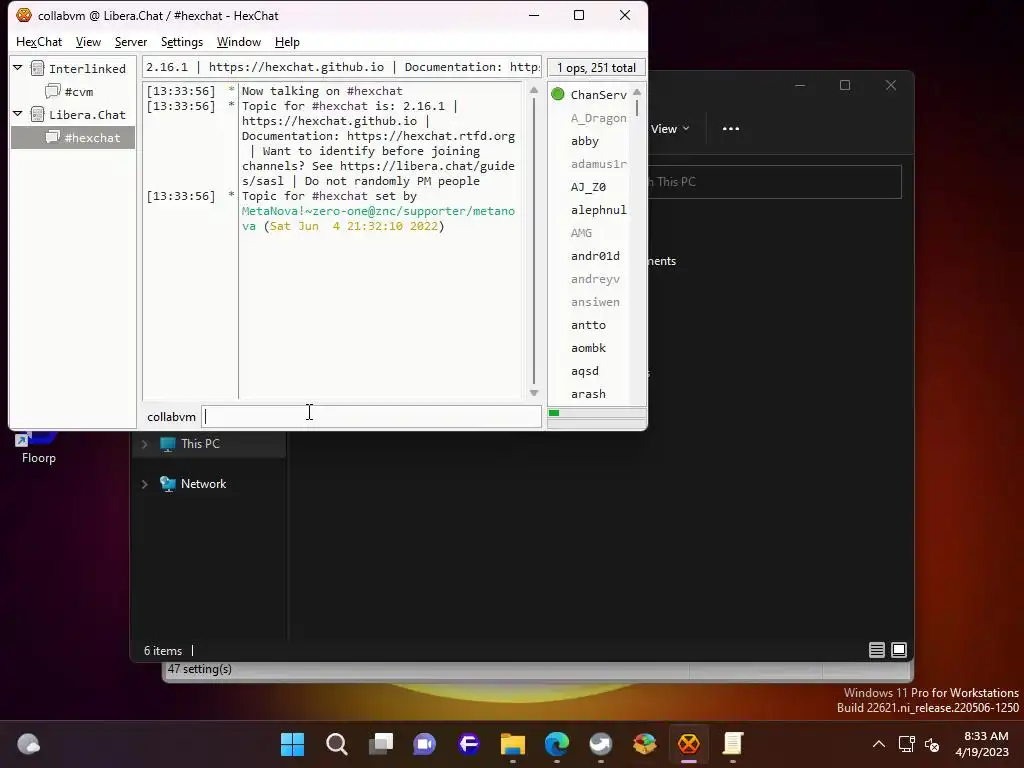Show hidden system tray icons
This screenshot has width=1024, height=768.
[x=879, y=744]
